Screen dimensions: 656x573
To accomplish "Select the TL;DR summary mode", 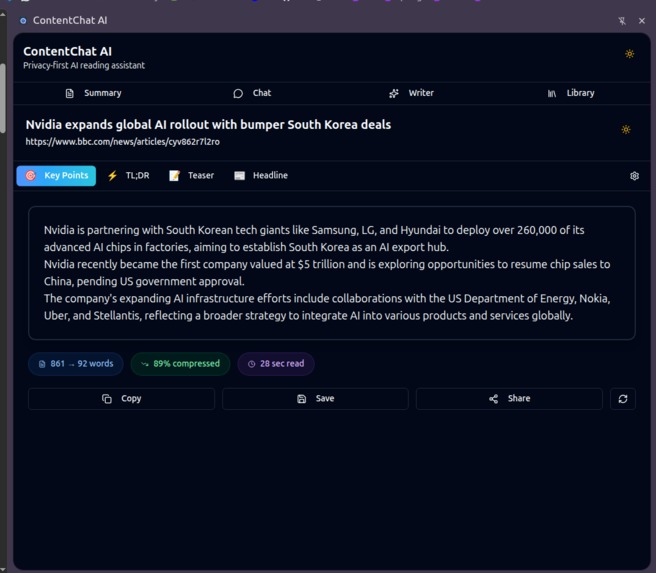I will click(128, 176).
